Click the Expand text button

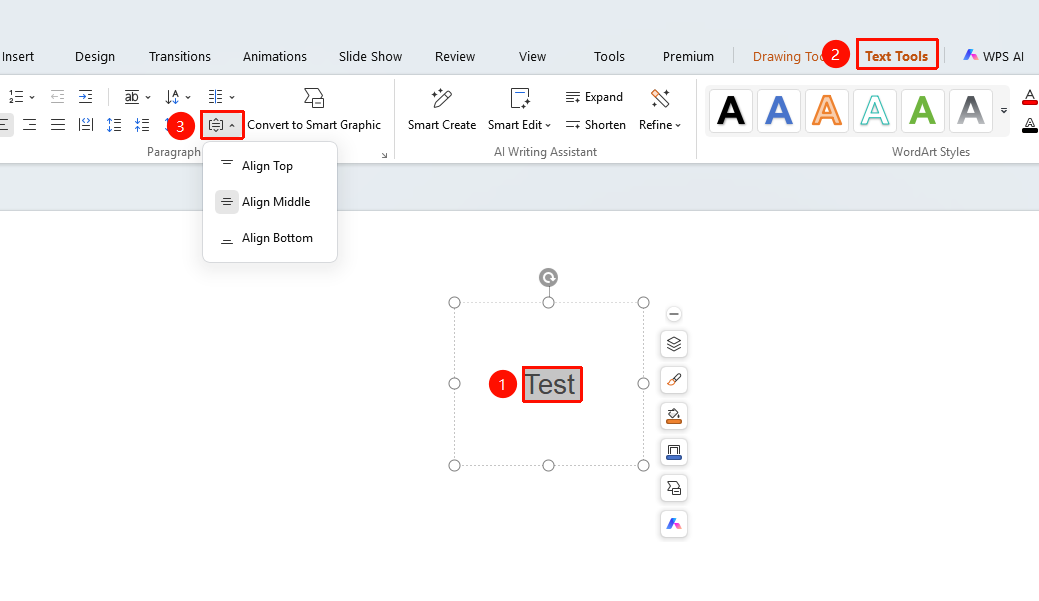point(594,97)
